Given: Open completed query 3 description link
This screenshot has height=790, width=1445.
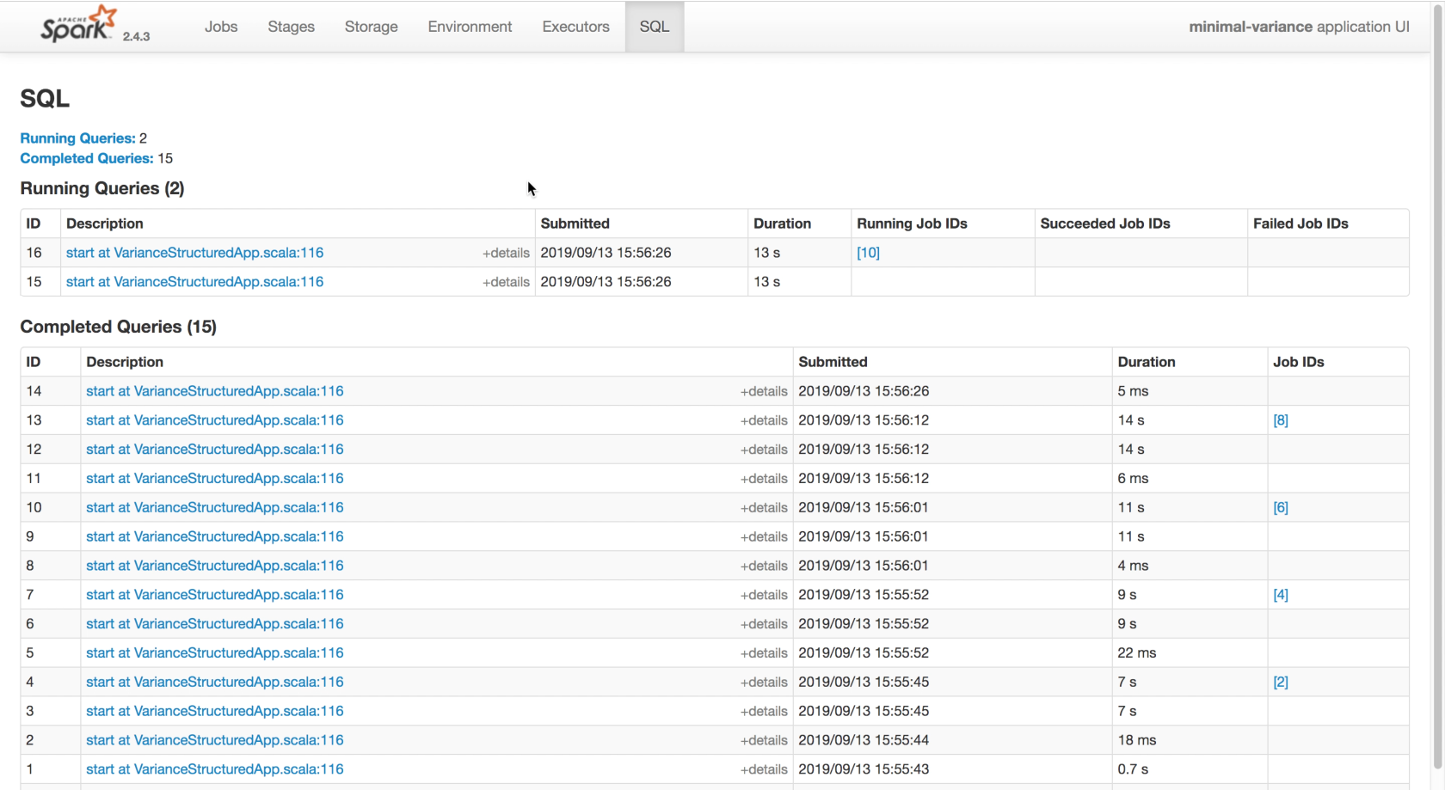Looking at the screenshot, I should pos(215,711).
